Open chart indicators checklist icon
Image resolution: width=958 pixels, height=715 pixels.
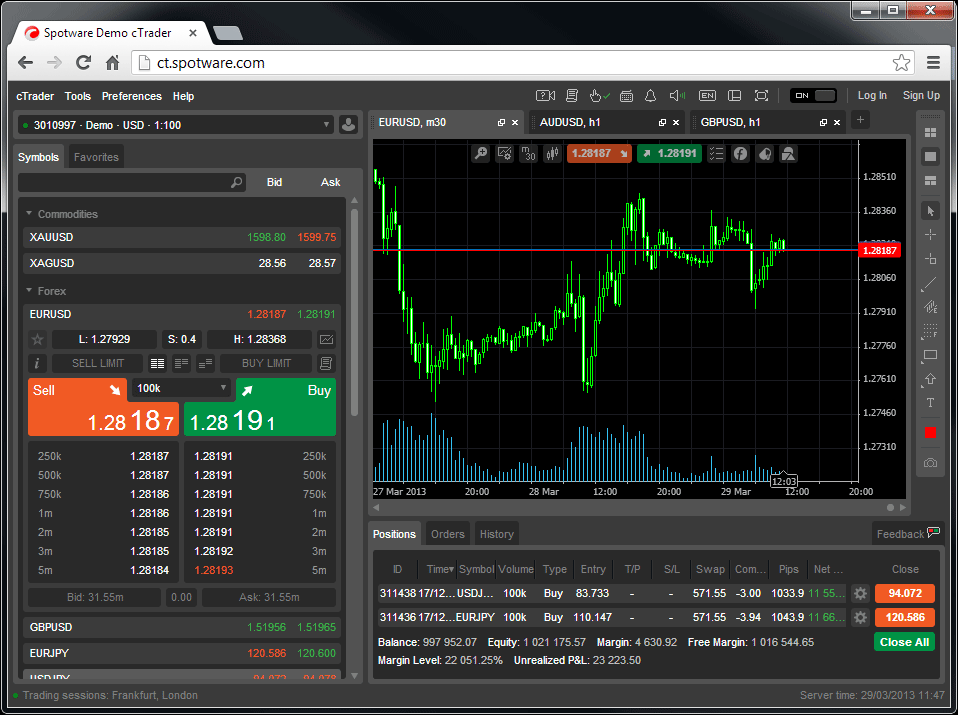pos(716,153)
